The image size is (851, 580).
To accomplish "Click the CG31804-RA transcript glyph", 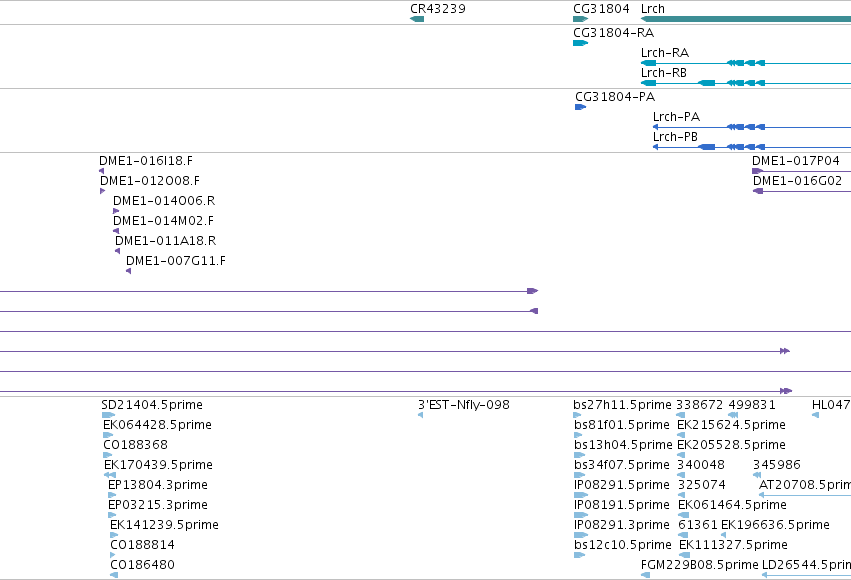I will [x=580, y=43].
